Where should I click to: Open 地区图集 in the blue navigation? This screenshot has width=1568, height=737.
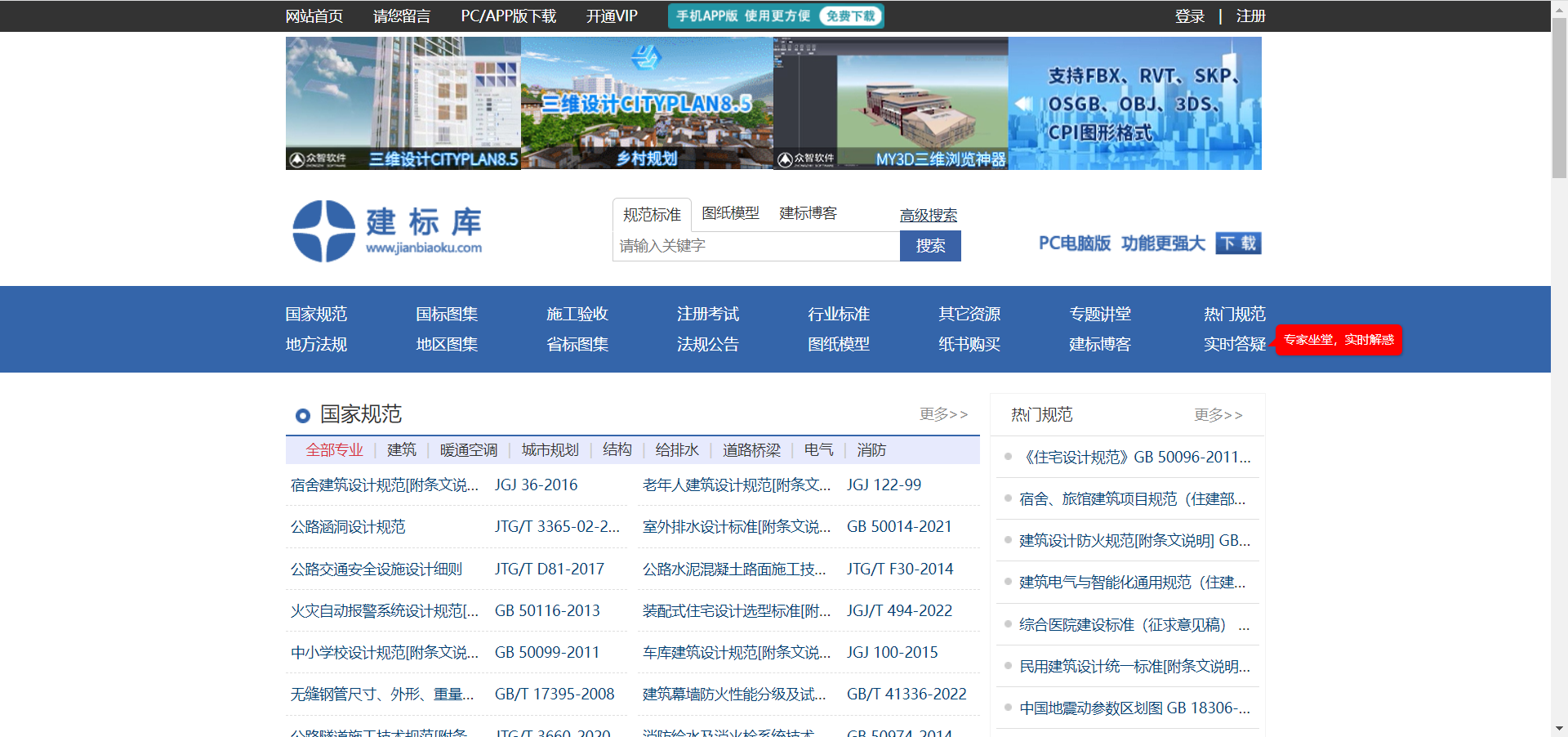click(447, 344)
